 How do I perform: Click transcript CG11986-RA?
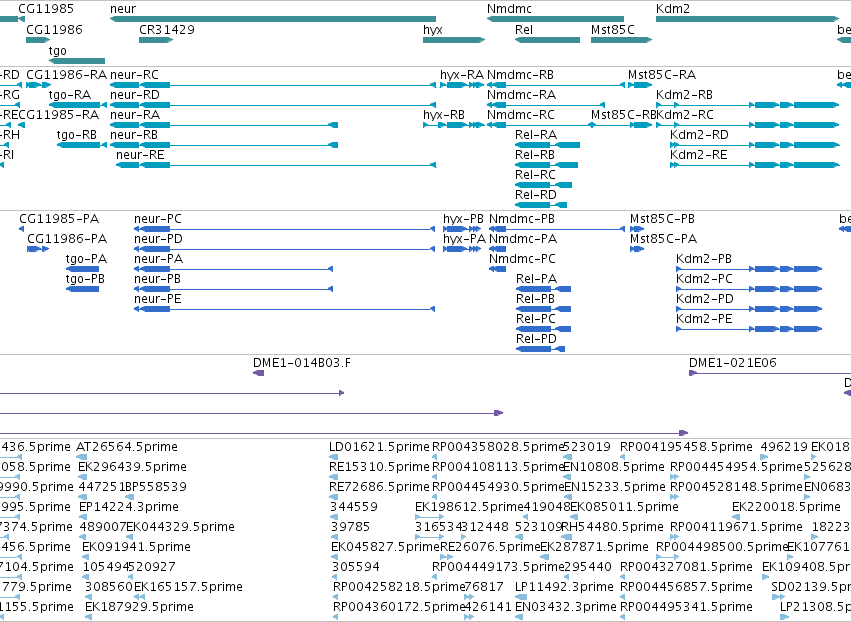point(66,74)
